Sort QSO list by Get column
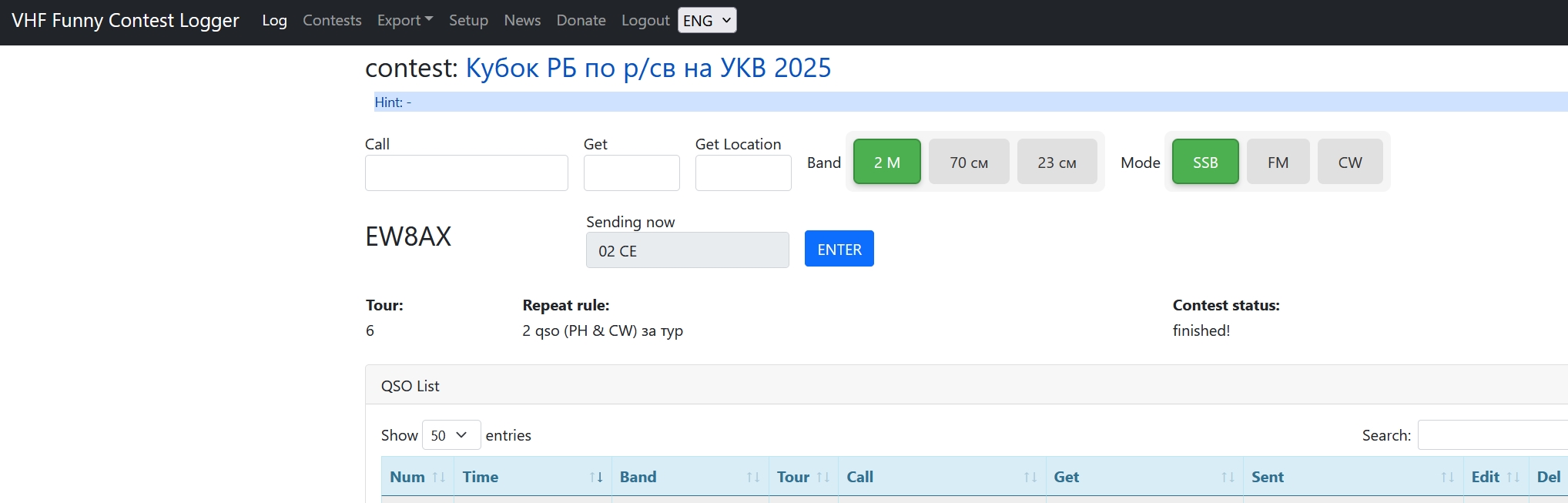Image resolution: width=1568 pixels, height=503 pixels. [1143, 477]
